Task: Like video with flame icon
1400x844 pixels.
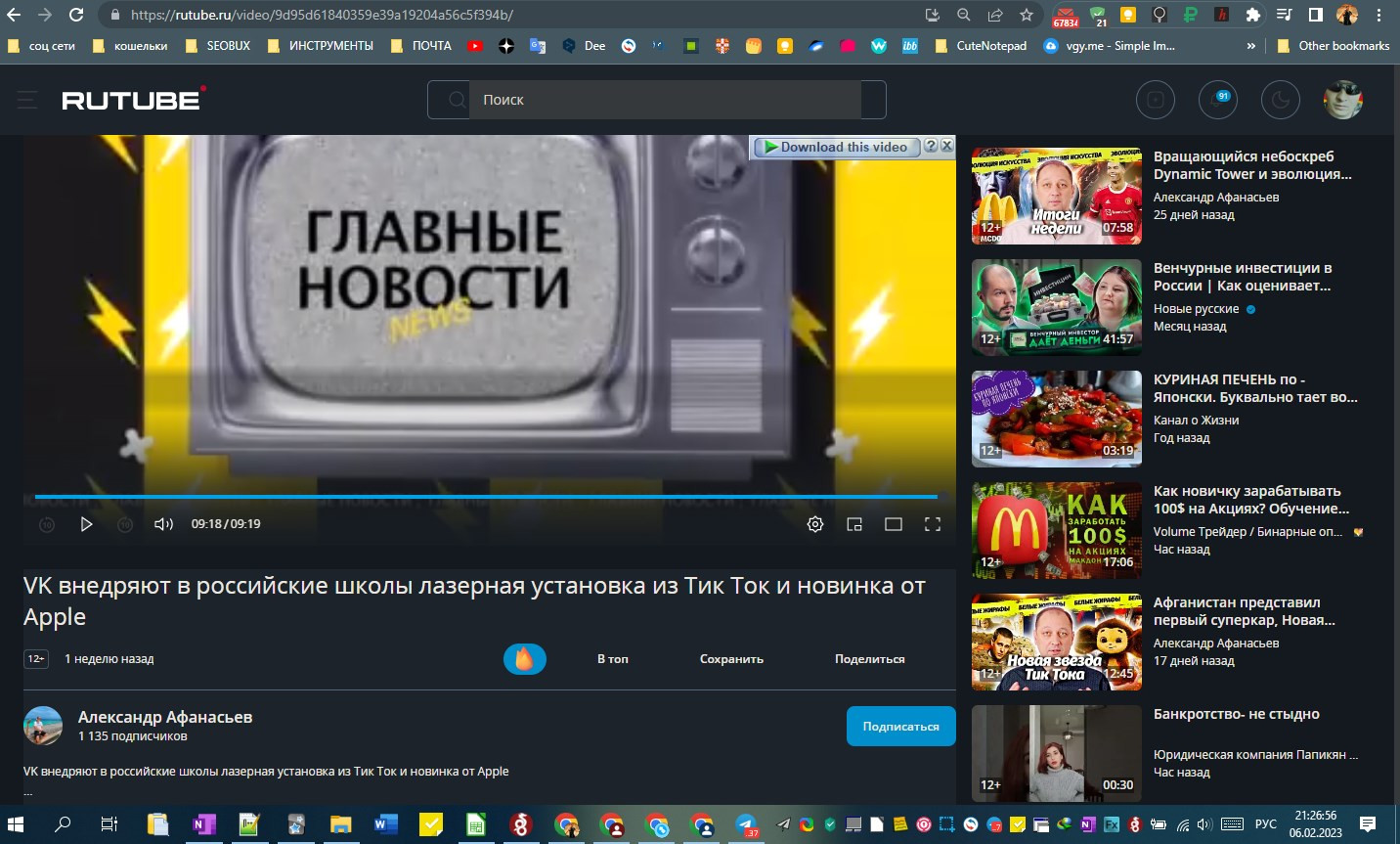Action: (525, 659)
